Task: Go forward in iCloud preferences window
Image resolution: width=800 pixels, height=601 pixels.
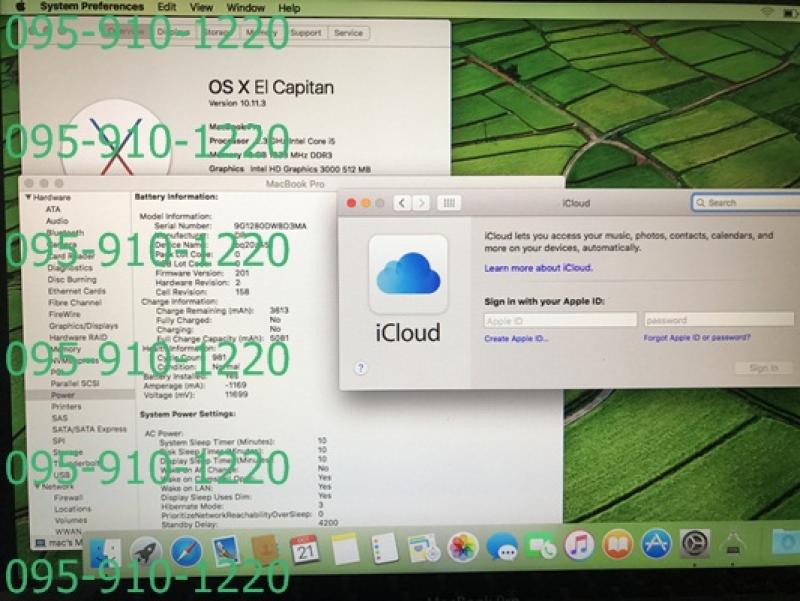Action: [x=421, y=203]
